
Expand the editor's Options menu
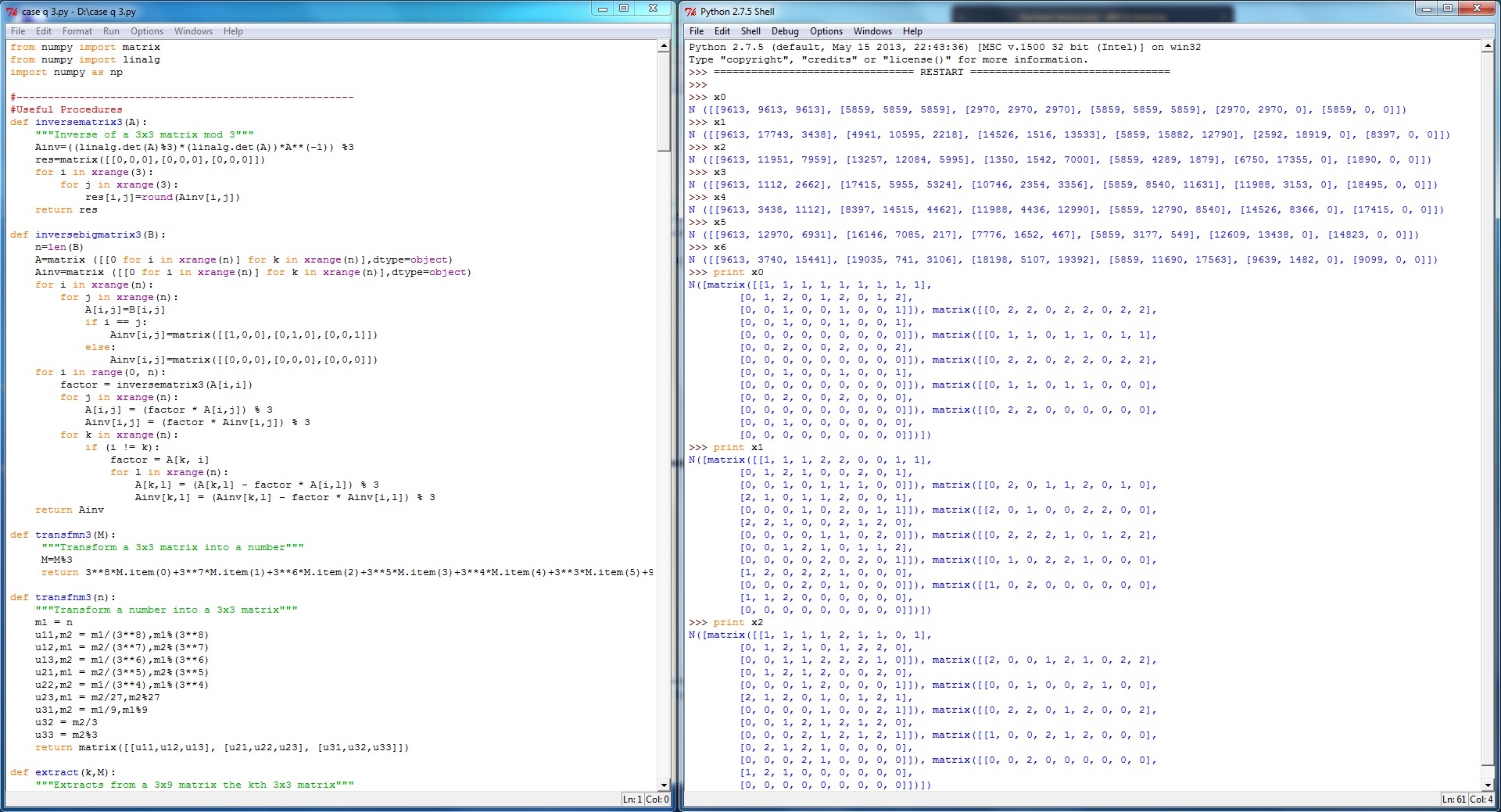pyautogui.click(x=147, y=31)
